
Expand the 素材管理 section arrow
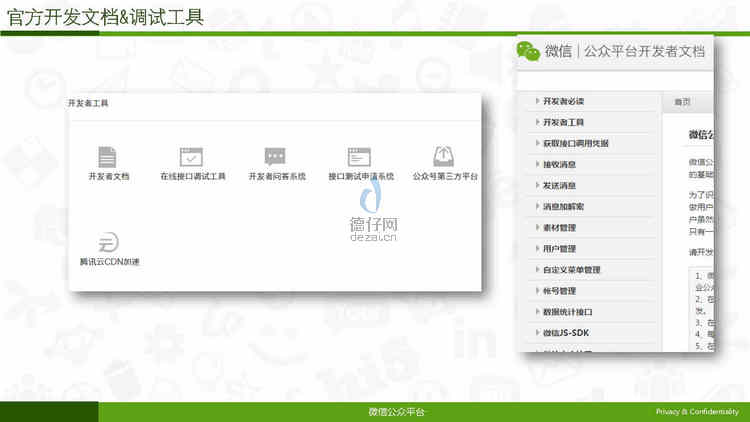pos(537,227)
